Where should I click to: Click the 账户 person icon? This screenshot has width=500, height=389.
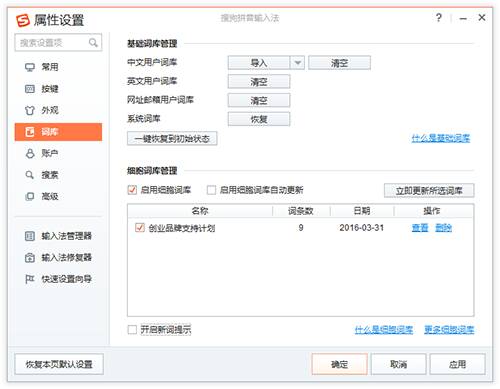pos(30,153)
